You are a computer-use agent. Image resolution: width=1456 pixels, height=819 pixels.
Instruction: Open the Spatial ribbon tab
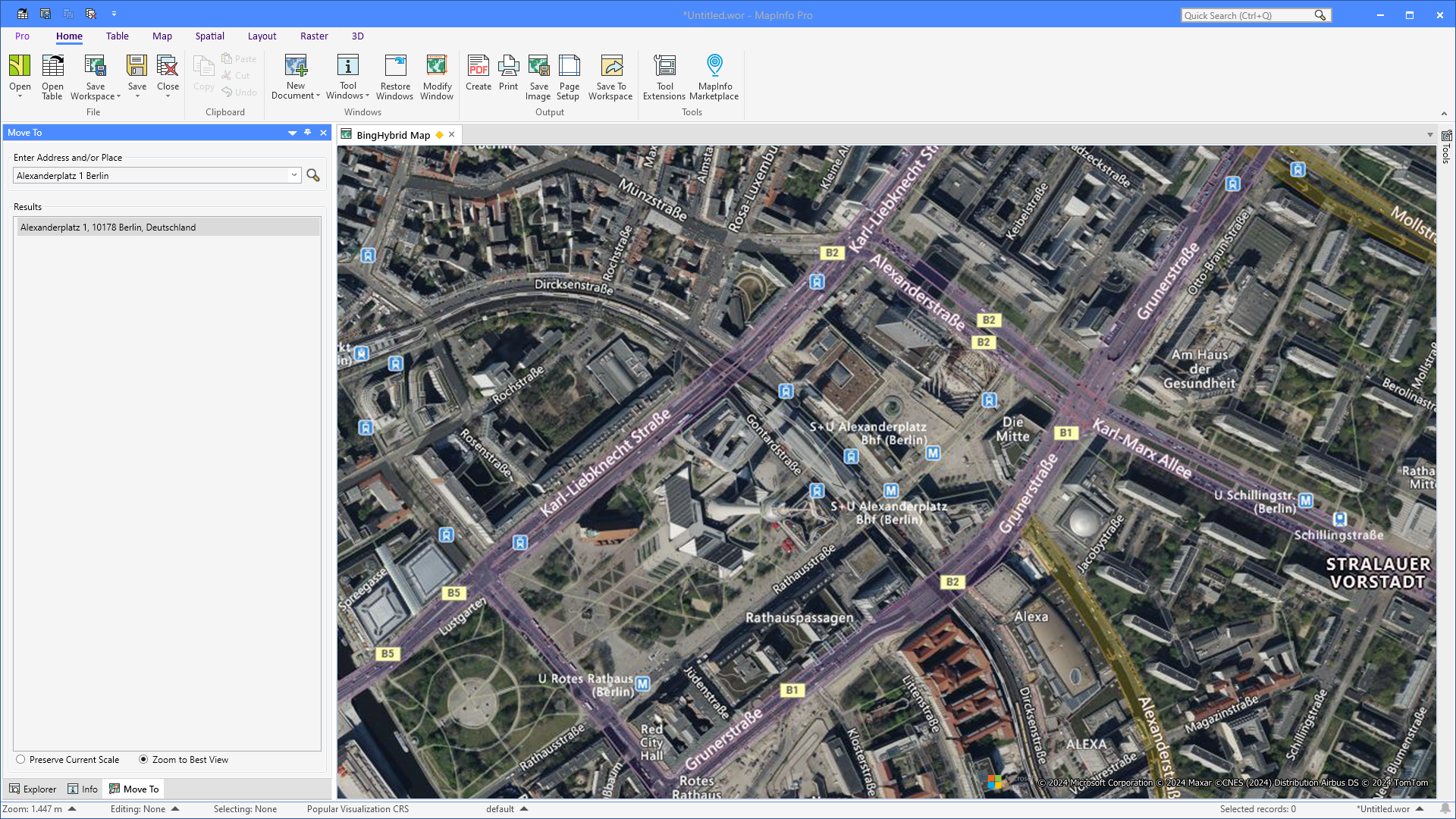(209, 36)
